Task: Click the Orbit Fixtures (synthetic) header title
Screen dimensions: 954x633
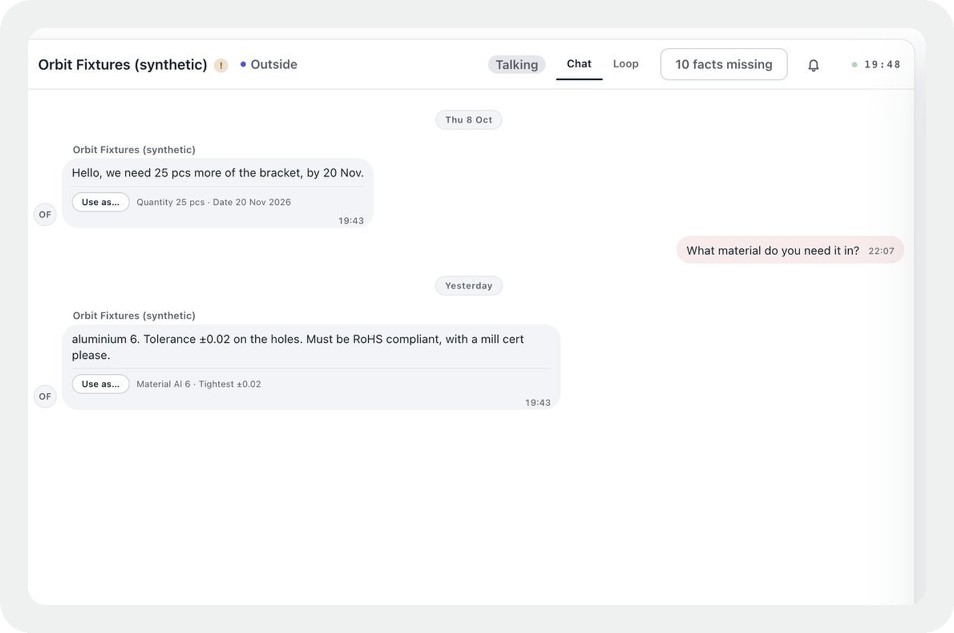Action: 122,65
